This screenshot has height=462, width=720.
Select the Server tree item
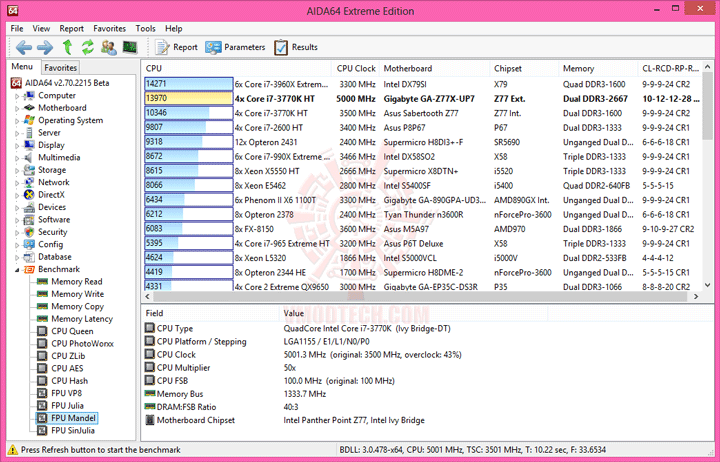coord(43,133)
